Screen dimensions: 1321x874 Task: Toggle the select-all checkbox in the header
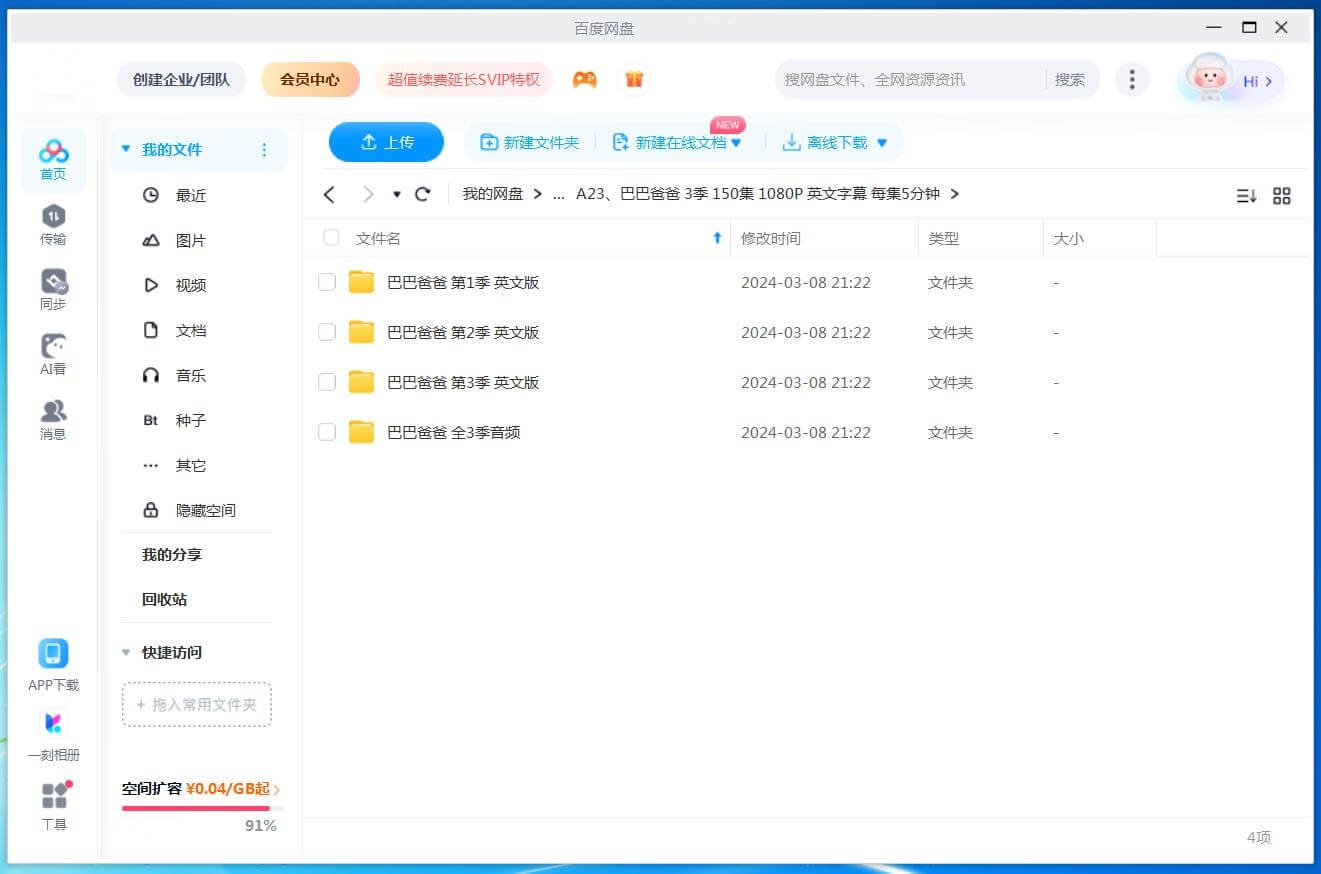pos(331,238)
